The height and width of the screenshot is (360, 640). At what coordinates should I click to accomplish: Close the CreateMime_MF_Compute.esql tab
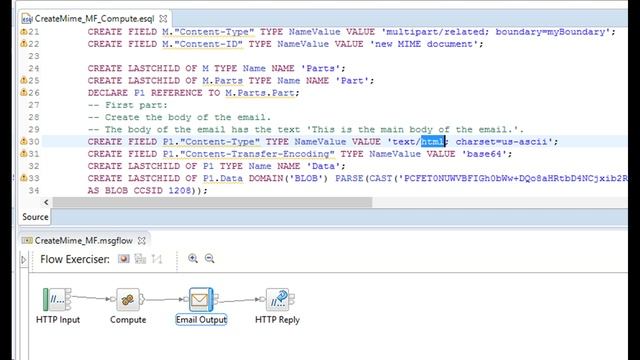click(163, 19)
